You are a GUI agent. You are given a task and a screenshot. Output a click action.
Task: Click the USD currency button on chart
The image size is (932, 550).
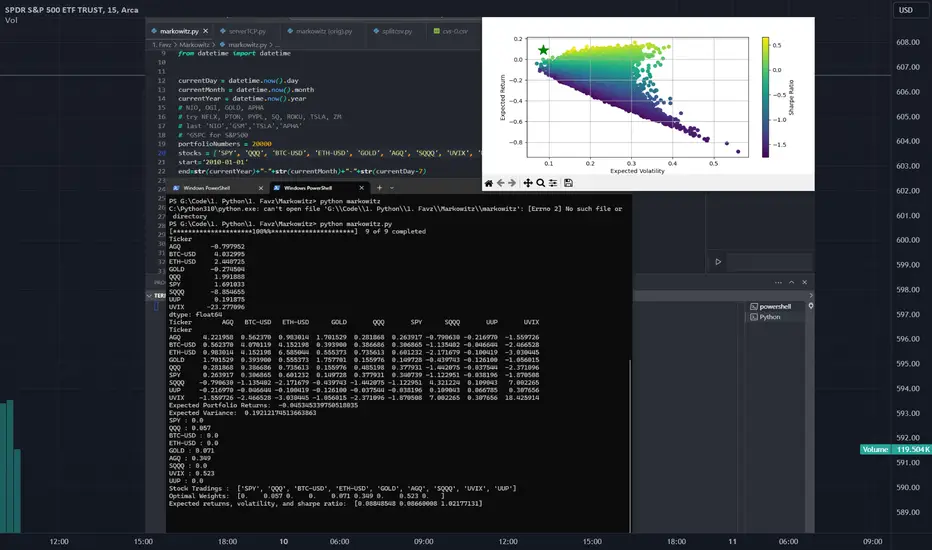click(906, 10)
